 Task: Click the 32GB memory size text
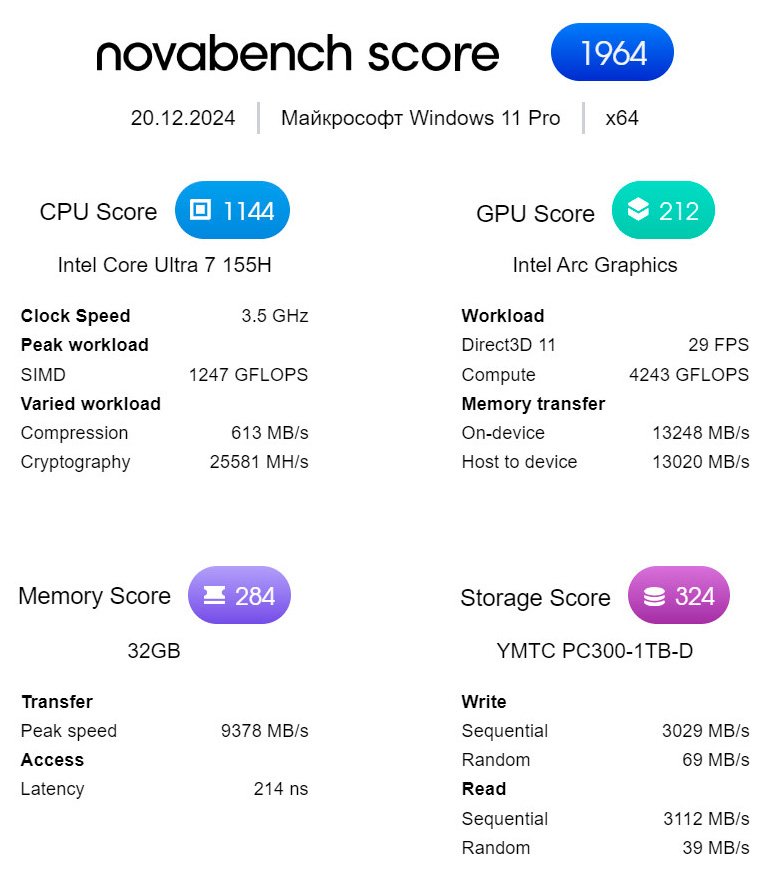click(154, 651)
